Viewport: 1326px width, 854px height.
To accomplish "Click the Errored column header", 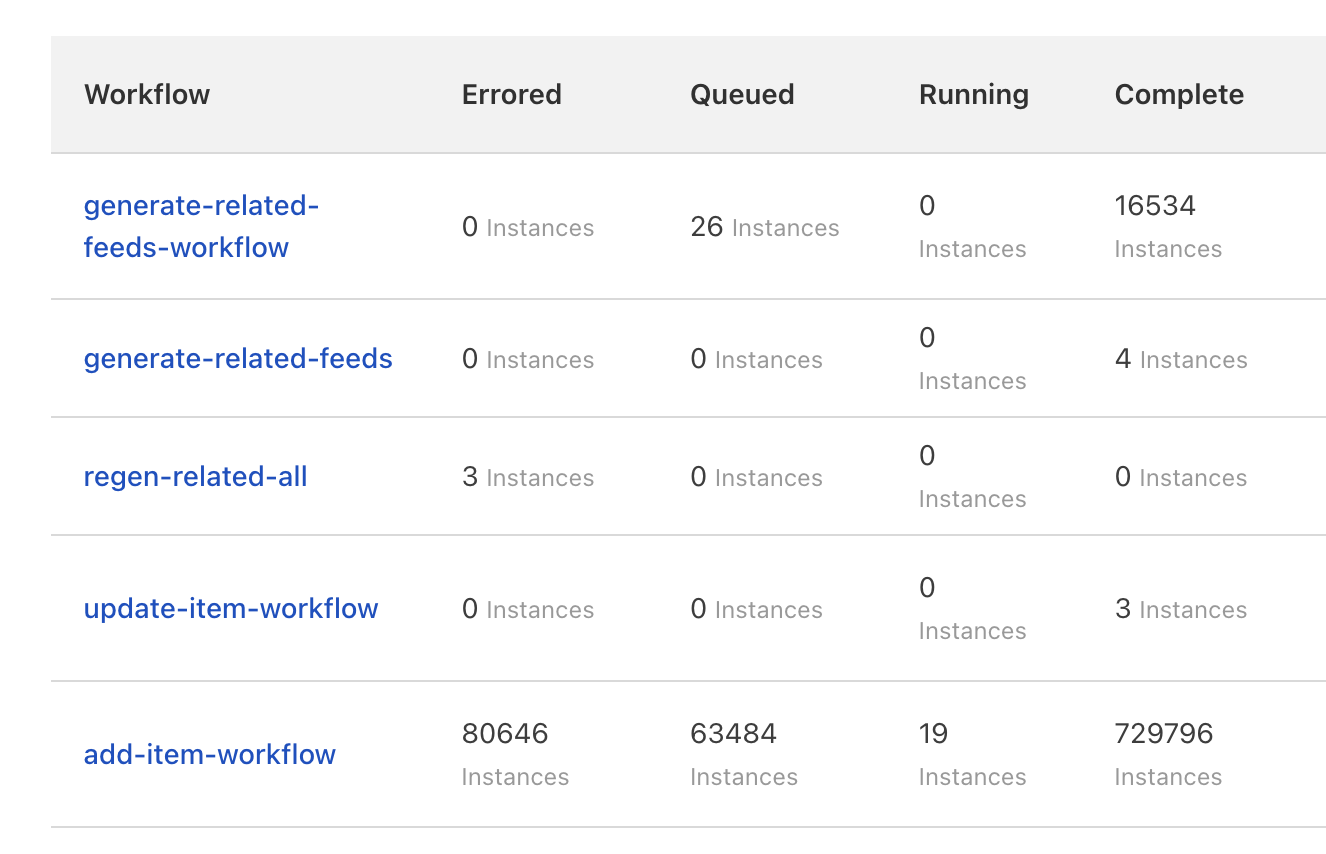I will [x=511, y=95].
